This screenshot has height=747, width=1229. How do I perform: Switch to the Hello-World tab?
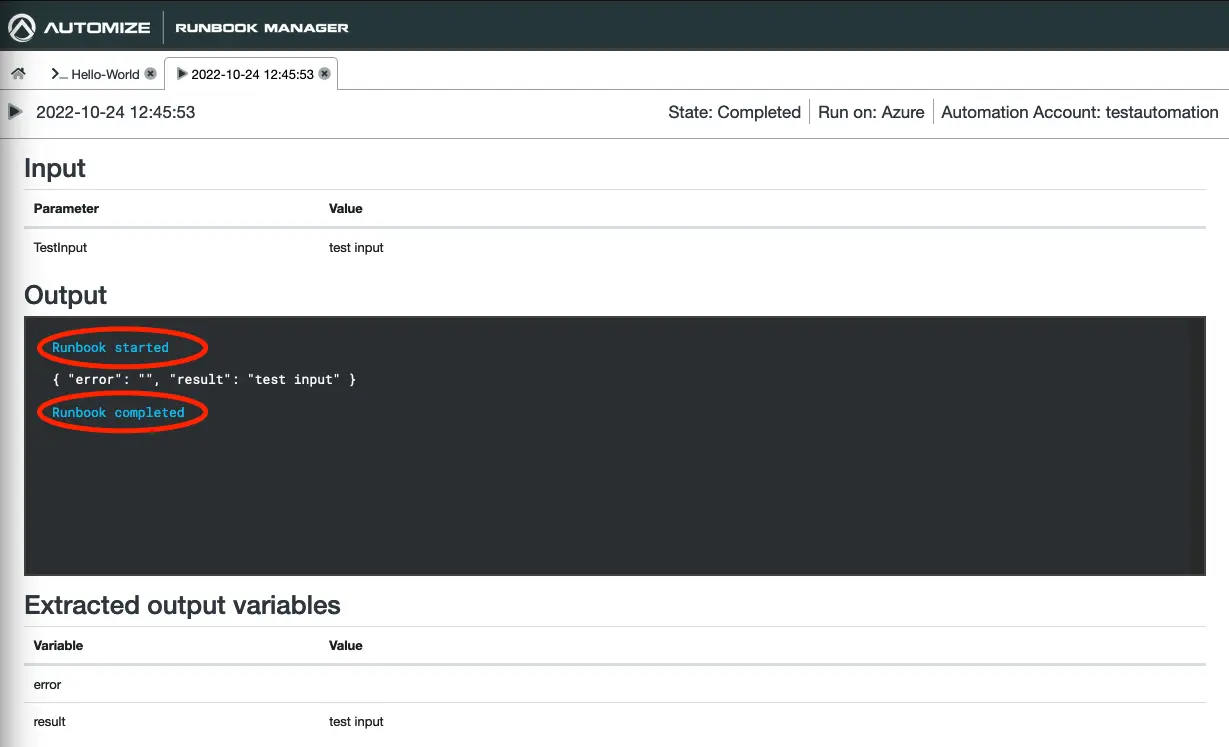pos(105,74)
